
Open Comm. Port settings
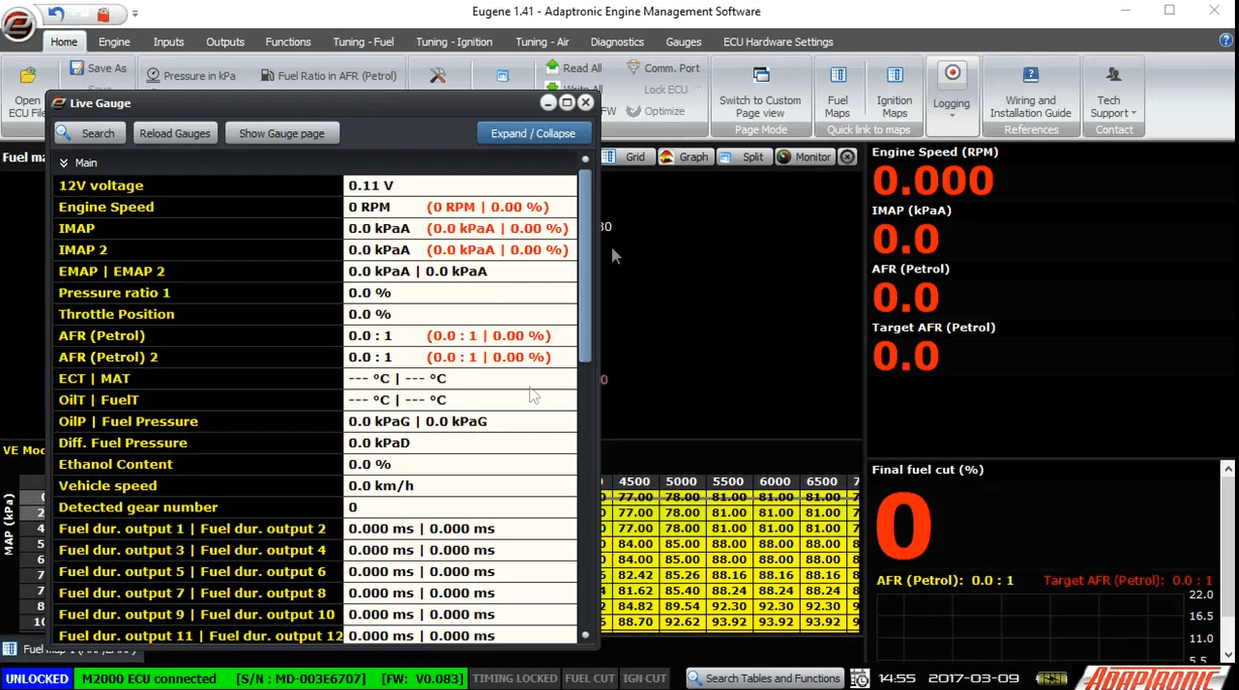[x=663, y=68]
